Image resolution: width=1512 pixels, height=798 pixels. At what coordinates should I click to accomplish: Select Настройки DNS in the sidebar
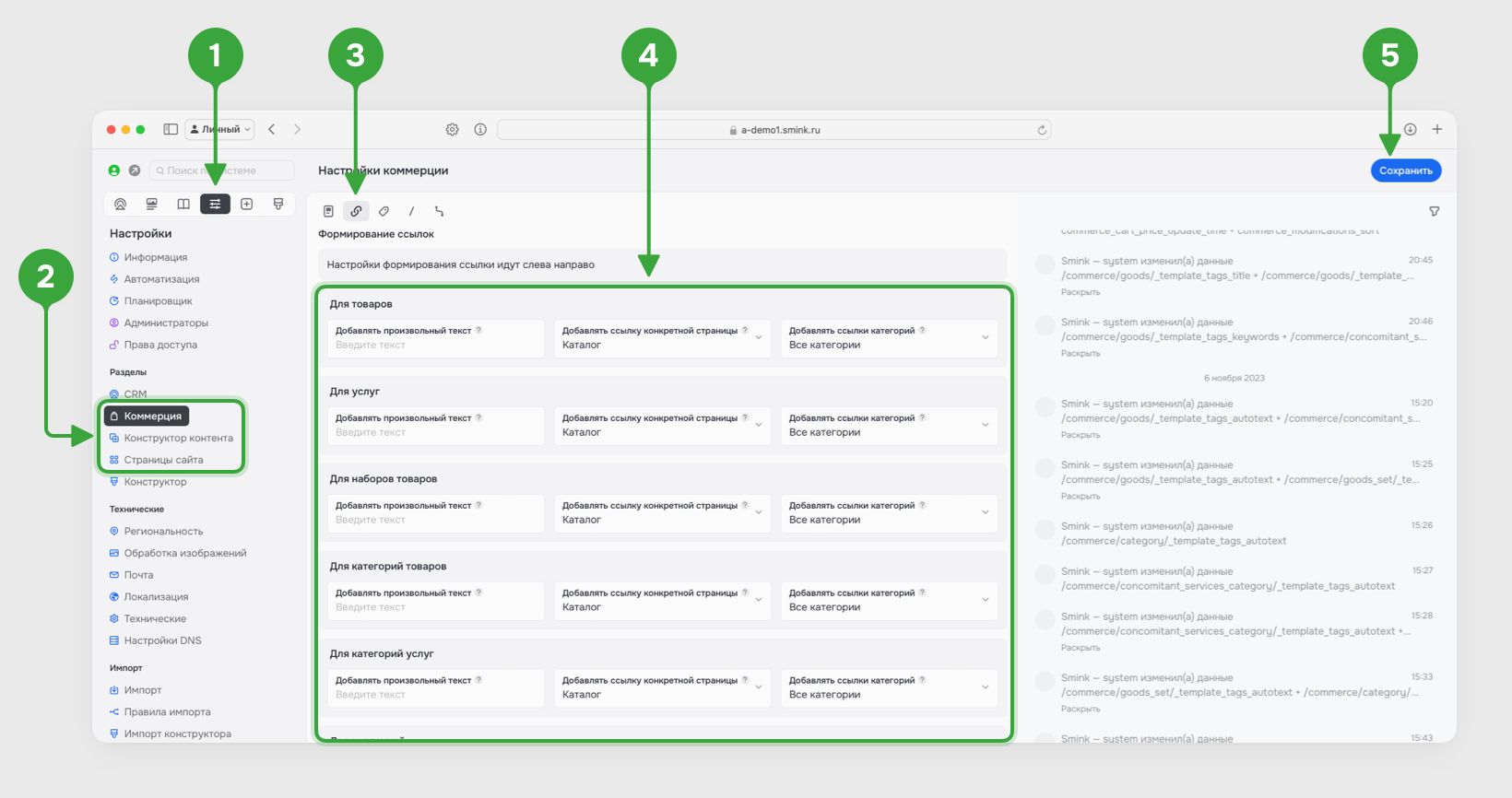tap(162, 640)
